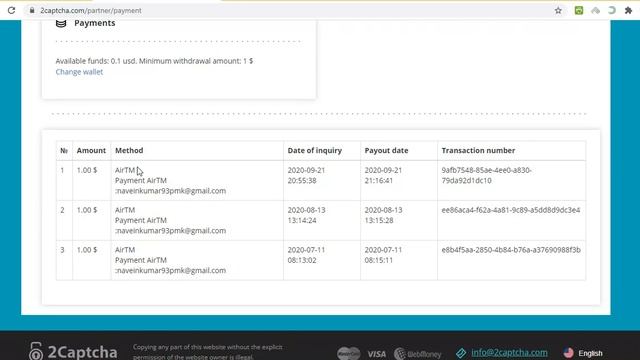Click the WebMoney logo in the footer
Image resolution: width=640 pixels, height=360 pixels.
[x=418, y=354]
